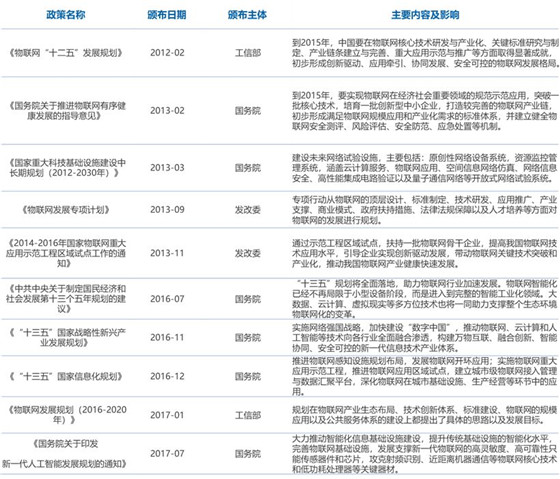Click content text starting 到2015年，中国要在物联网核心技术

point(425,53)
